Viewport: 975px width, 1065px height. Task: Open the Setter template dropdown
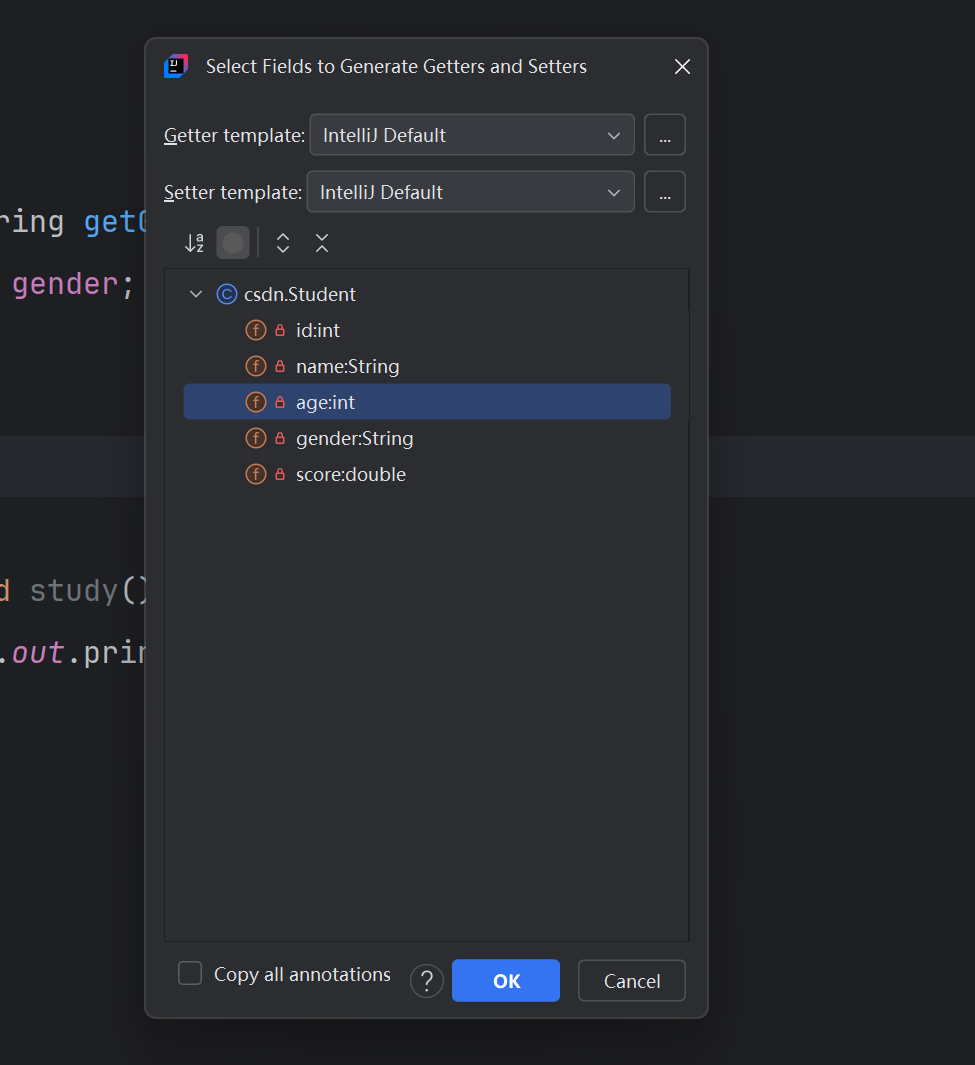(x=471, y=192)
